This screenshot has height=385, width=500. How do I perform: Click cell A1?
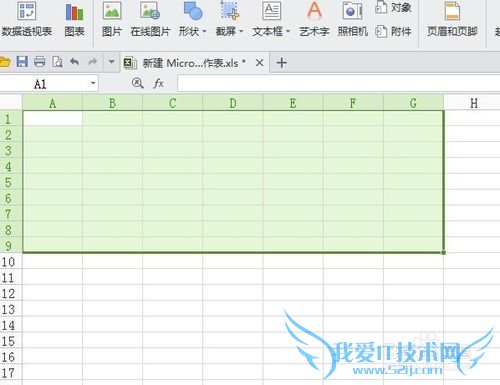pyautogui.click(x=53, y=119)
